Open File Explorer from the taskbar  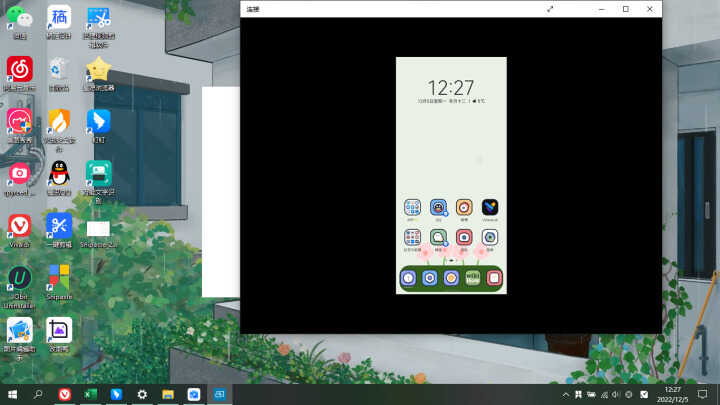168,394
